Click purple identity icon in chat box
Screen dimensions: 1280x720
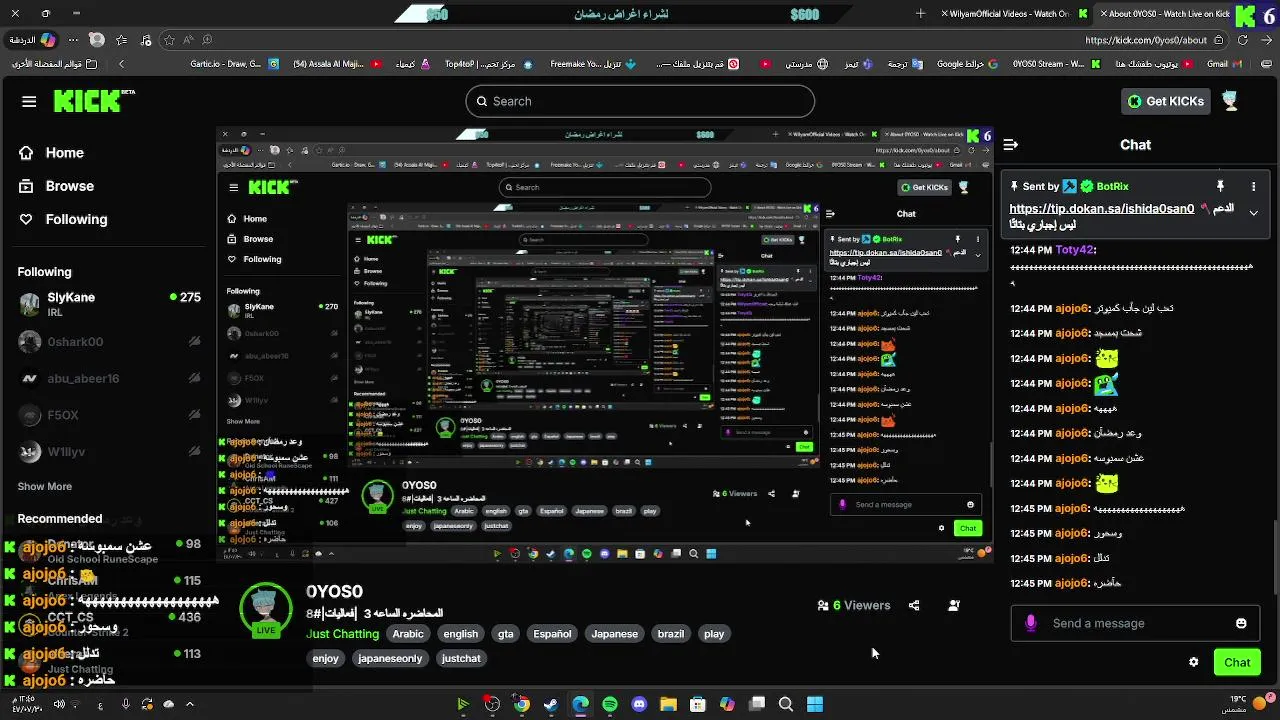[1031, 623]
